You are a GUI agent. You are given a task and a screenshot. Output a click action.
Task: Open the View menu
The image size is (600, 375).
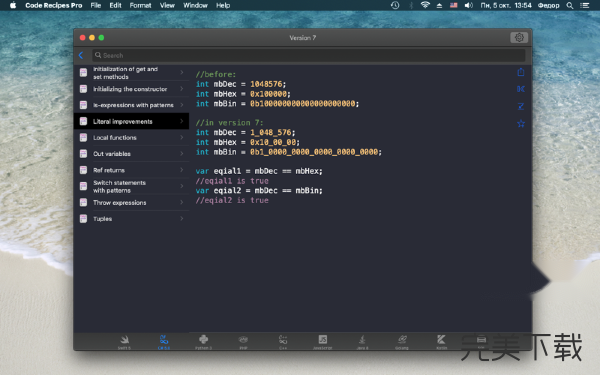coord(167,5)
